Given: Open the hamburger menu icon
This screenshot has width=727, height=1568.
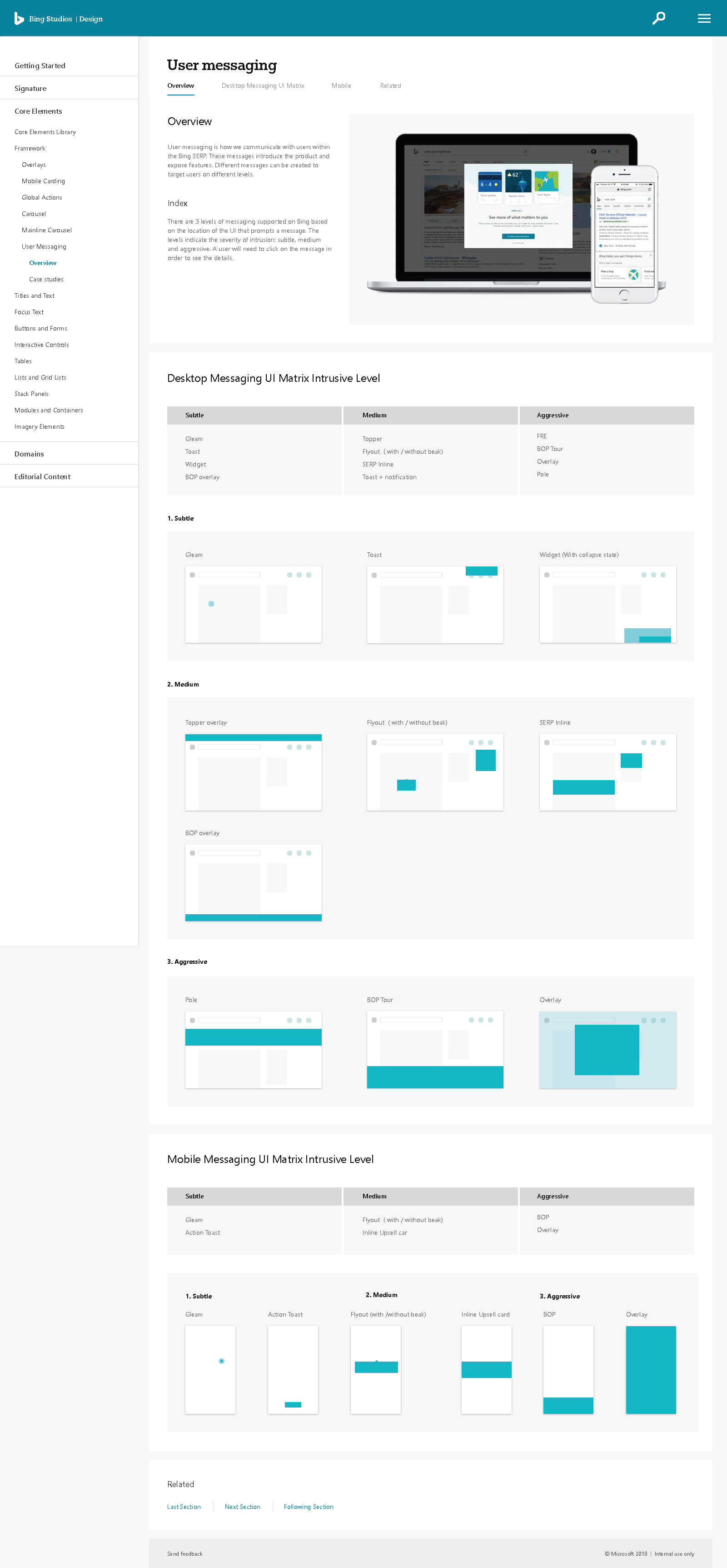Looking at the screenshot, I should [704, 18].
